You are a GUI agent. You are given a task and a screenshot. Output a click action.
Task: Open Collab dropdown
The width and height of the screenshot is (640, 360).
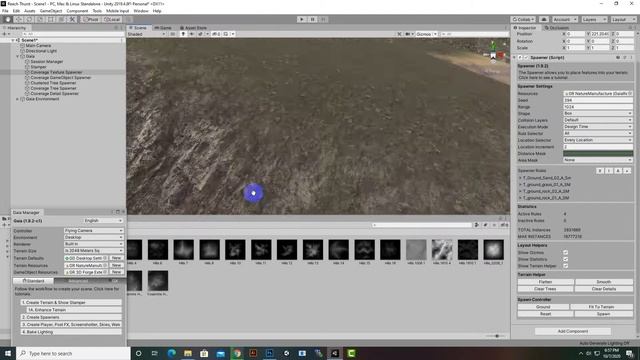coord(524,19)
